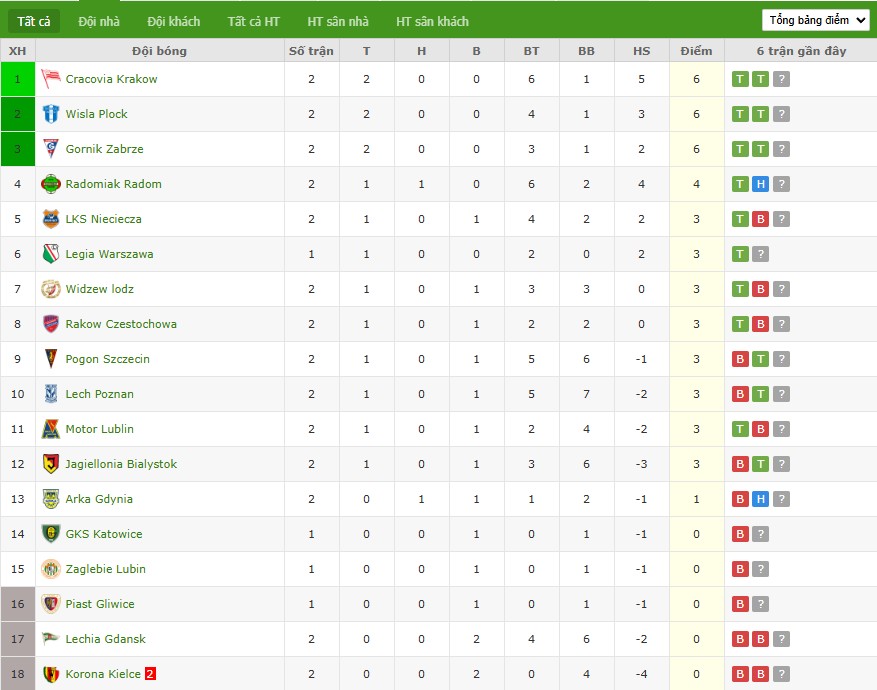Image resolution: width=877 pixels, height=690 pixels.
Task: Click first red B badge in Lechia Gdansk row
Action: (740, 639)
